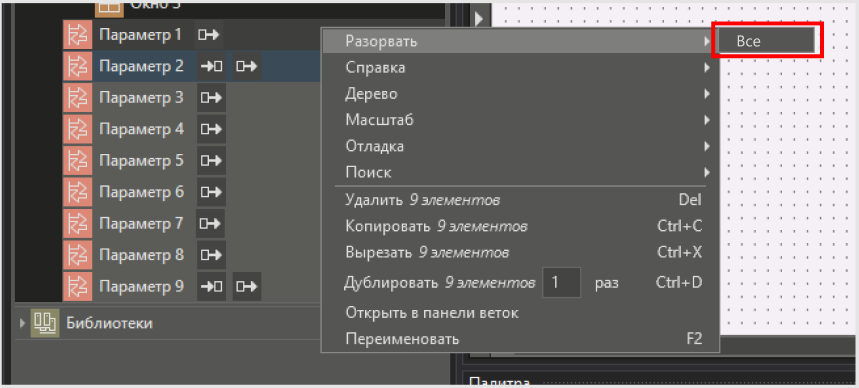
Task: Open the Дерево submenu
Action: pyautogui.click(x=520, y=94)
